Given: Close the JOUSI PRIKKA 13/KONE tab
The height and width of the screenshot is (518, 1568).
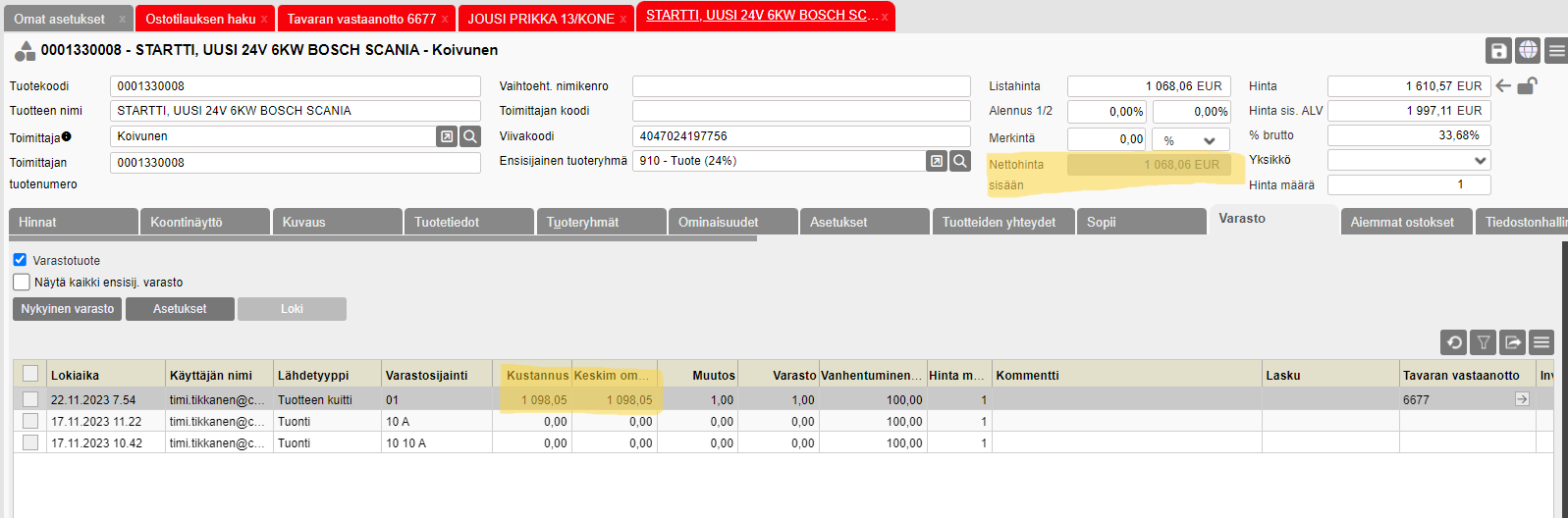Looking at the screenshot, I should click(622, 19).
